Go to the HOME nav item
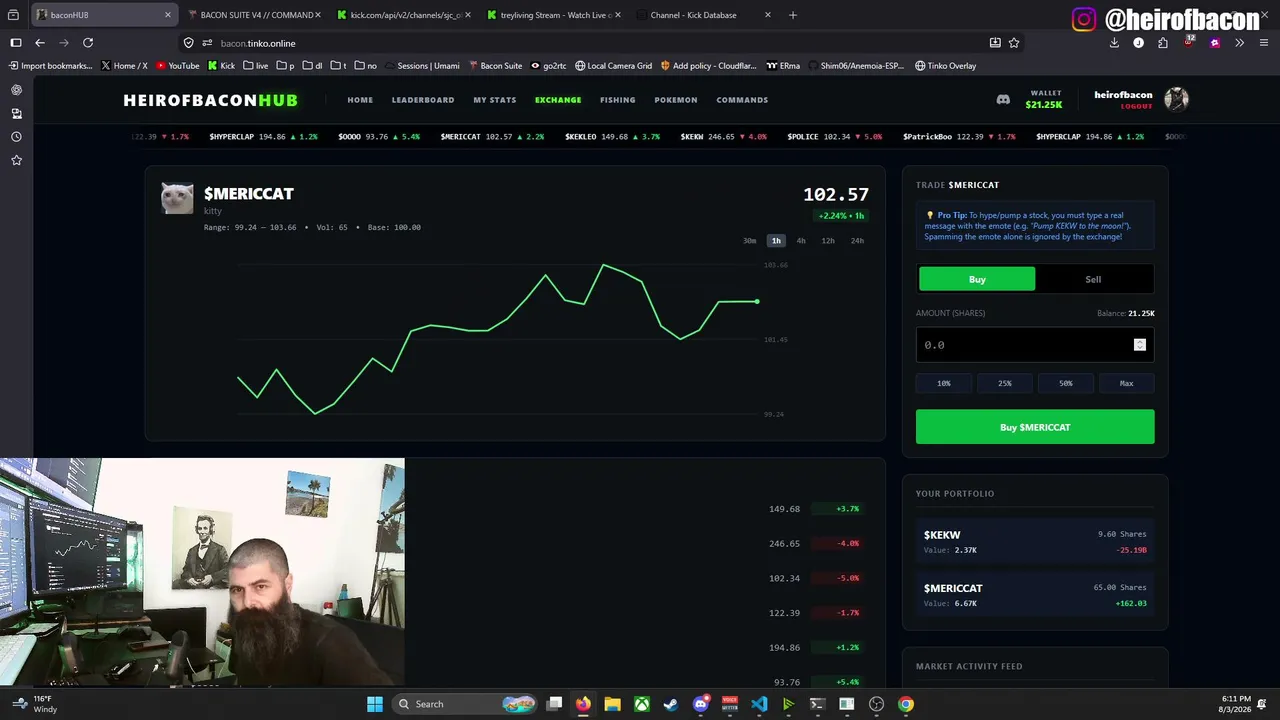The width and height of the screenshot is (1280, 720). pyautogui.click(x=360, y=100)
